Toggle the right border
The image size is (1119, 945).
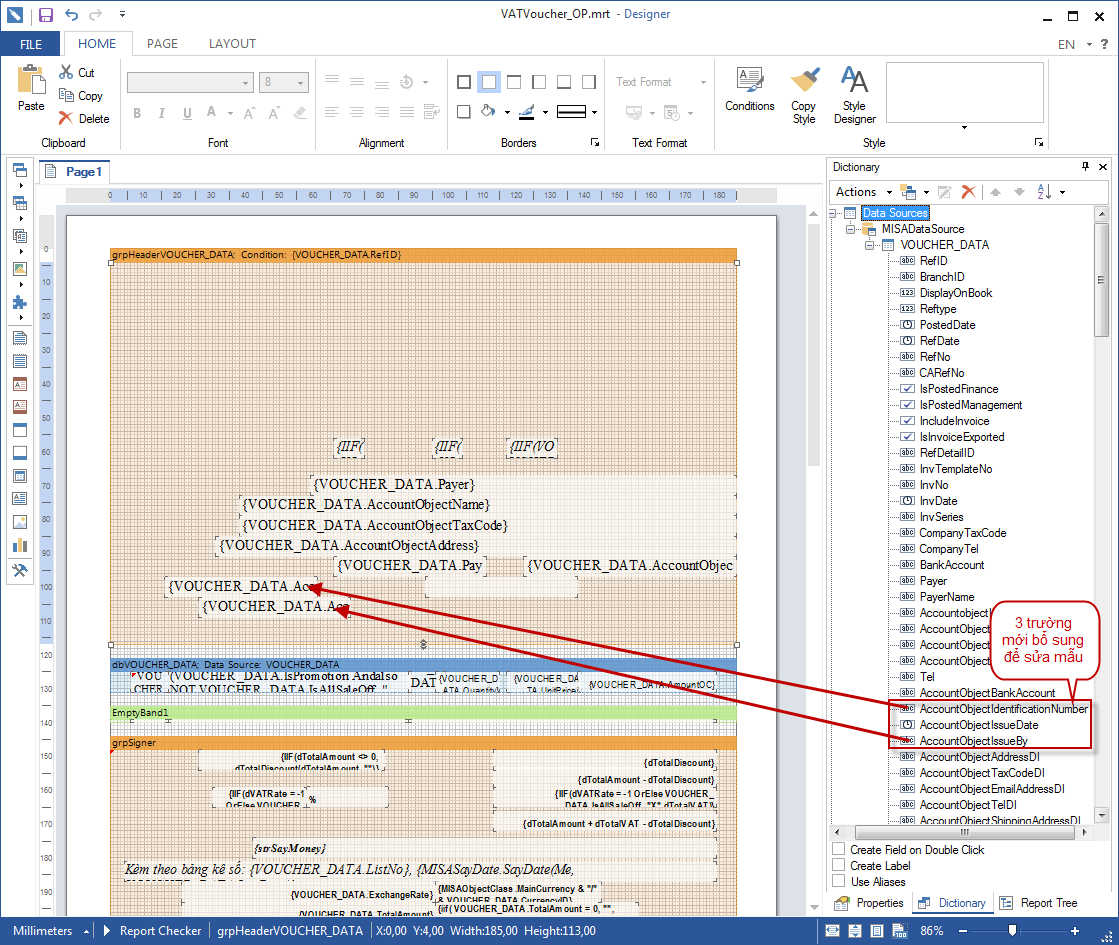[x=589, y=82]
